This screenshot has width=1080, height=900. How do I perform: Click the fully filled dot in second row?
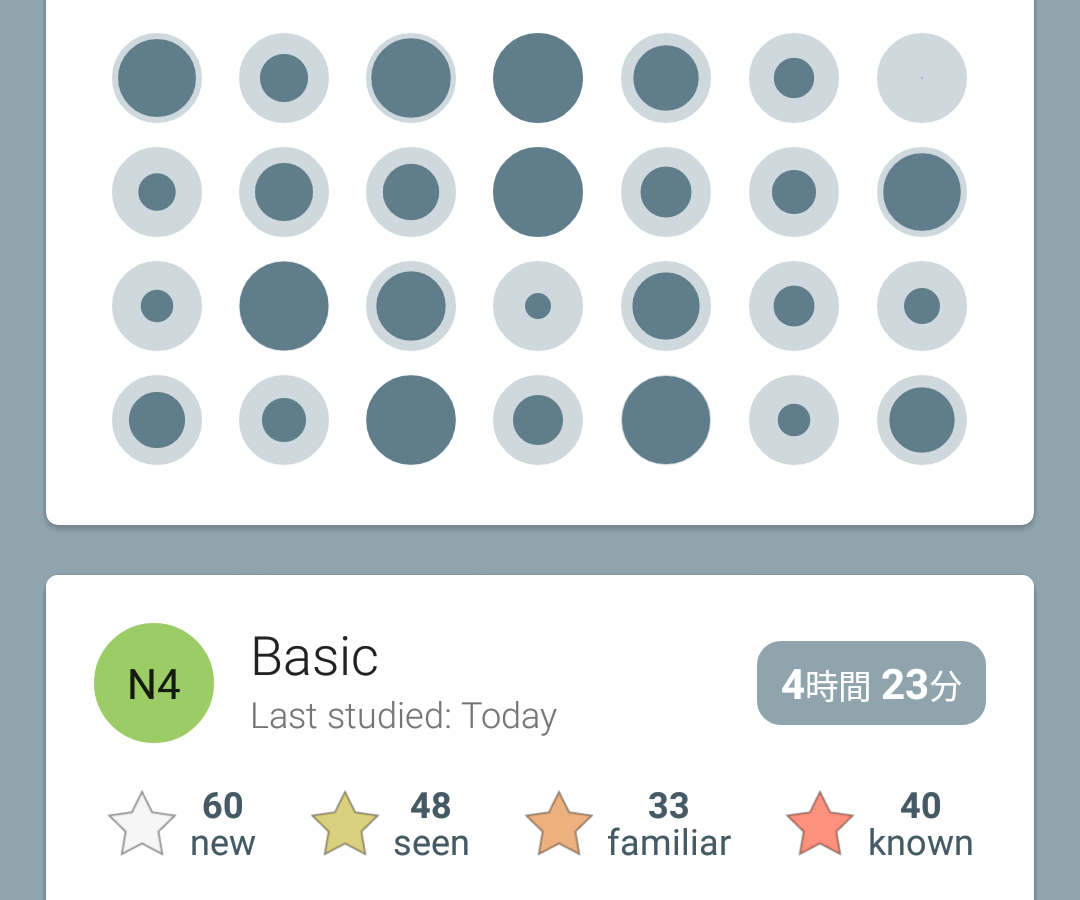point(538,192)
